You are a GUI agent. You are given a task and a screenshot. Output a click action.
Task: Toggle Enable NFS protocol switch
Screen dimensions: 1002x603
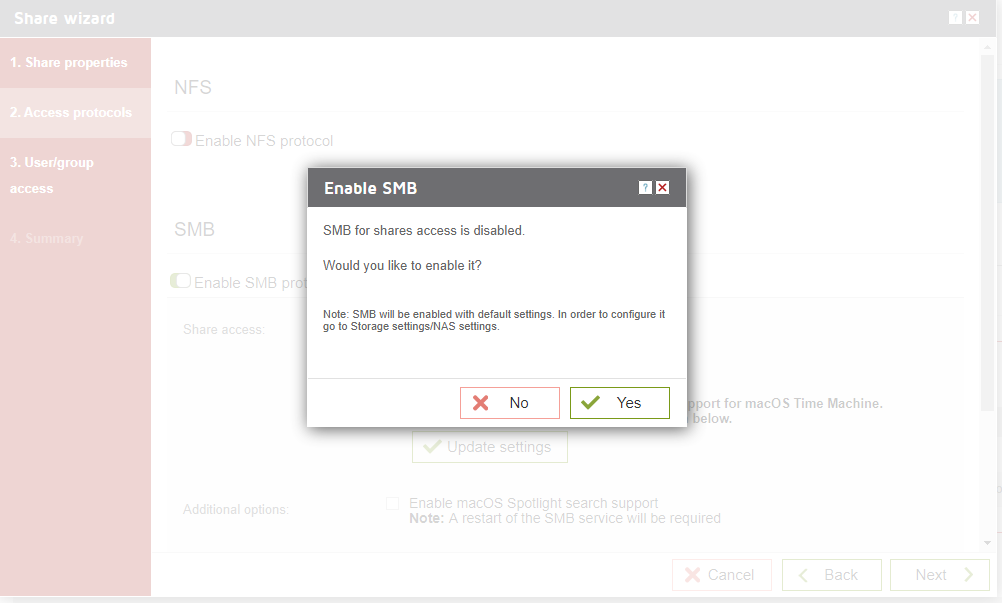181,139
